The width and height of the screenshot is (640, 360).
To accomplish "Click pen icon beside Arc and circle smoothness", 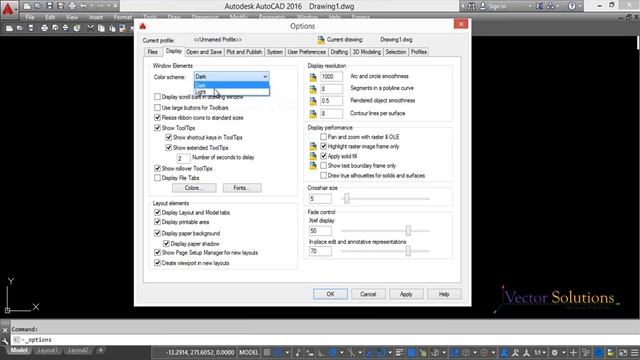I will coord(313,76).
